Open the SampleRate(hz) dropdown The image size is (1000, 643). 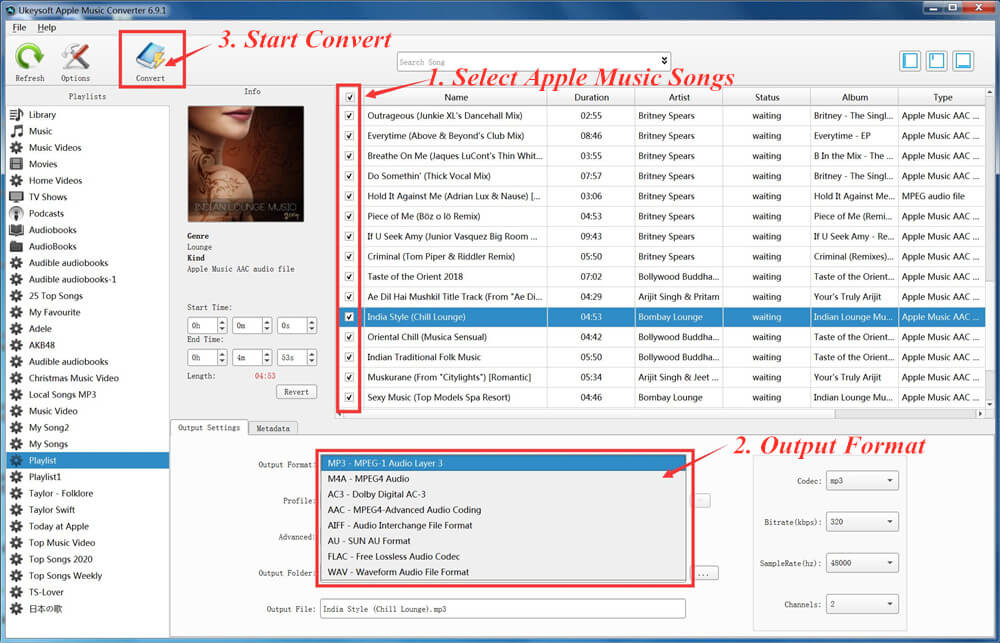pos(862,563)
